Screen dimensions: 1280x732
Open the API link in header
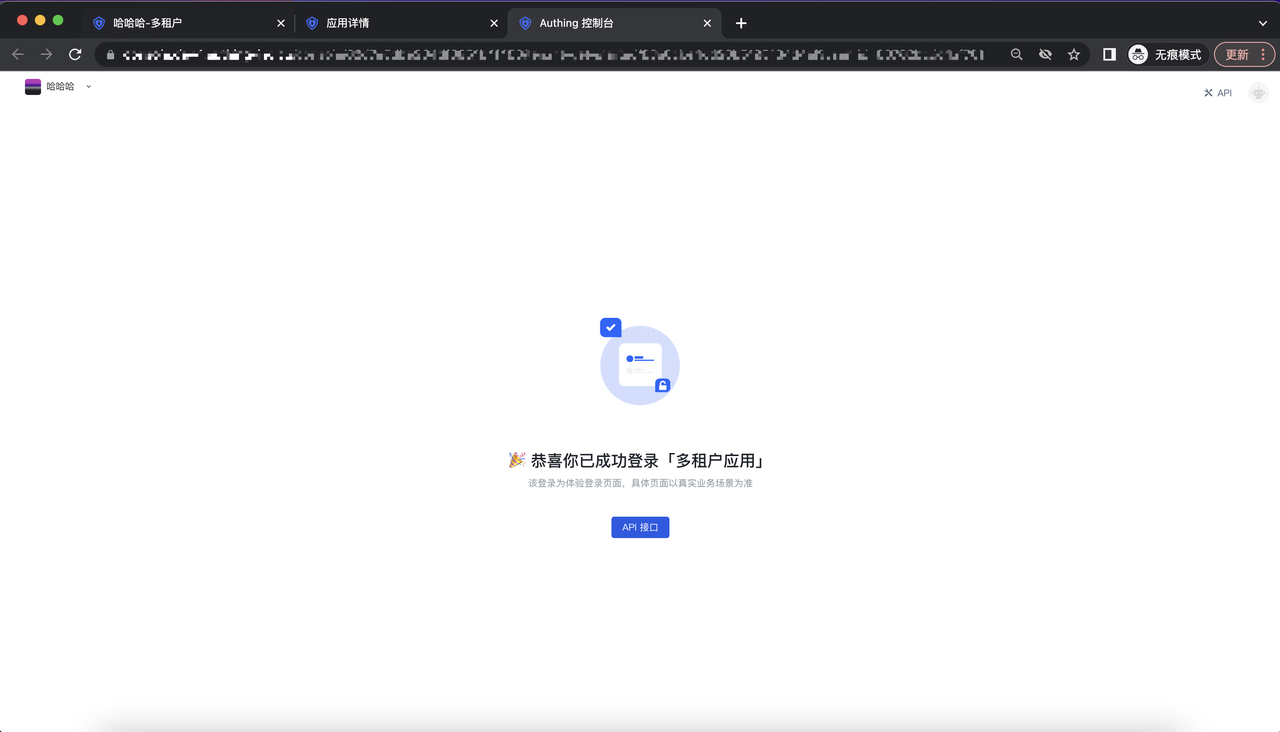(x=1218, y=93)
